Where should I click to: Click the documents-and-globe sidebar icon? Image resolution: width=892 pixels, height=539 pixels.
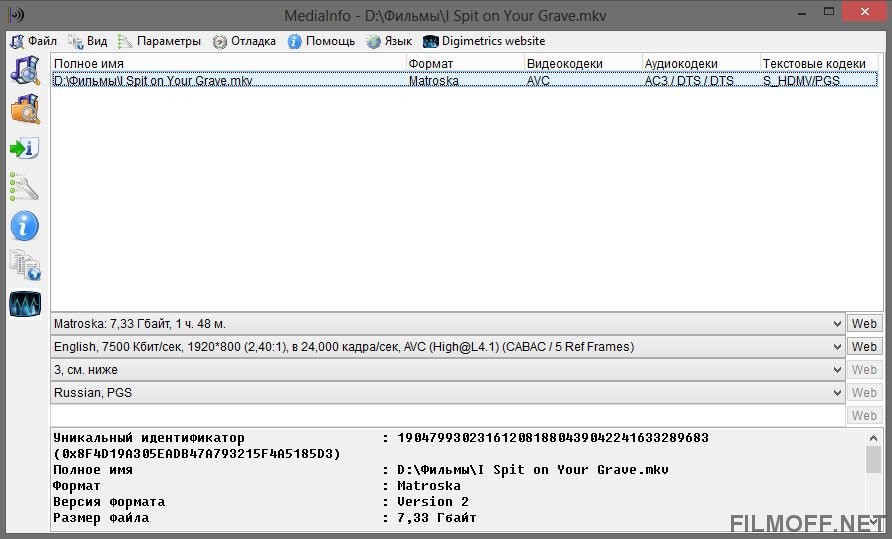pyautogui.click(x=24, y=265)
